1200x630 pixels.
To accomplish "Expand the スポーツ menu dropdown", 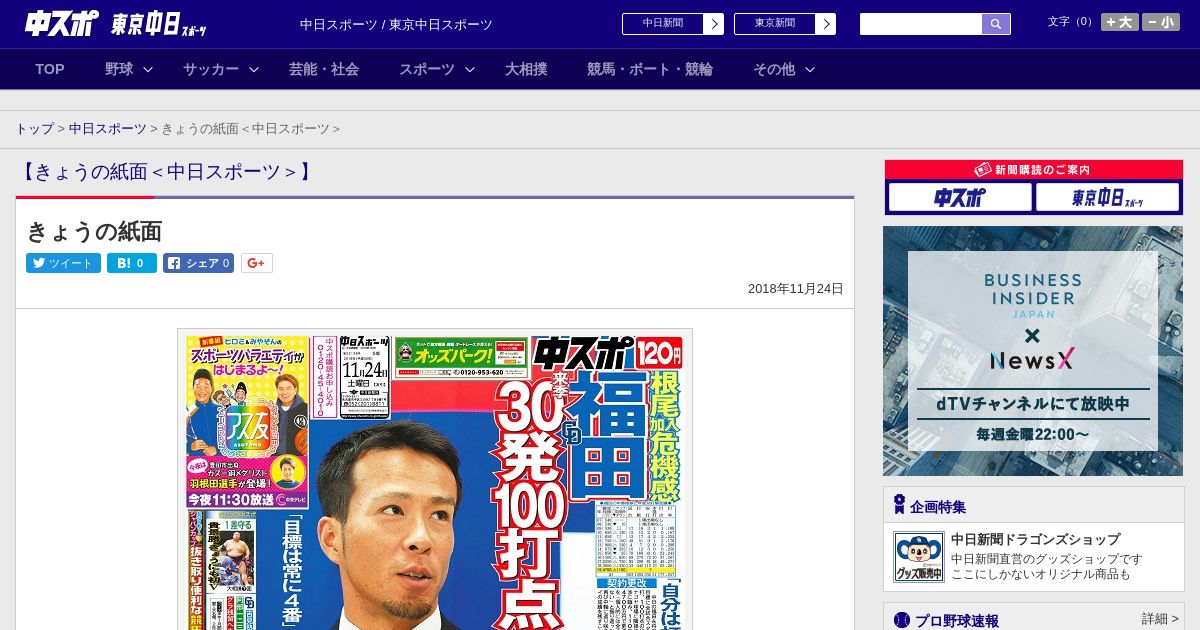I will pyautogui.click(x=436, y=69).
